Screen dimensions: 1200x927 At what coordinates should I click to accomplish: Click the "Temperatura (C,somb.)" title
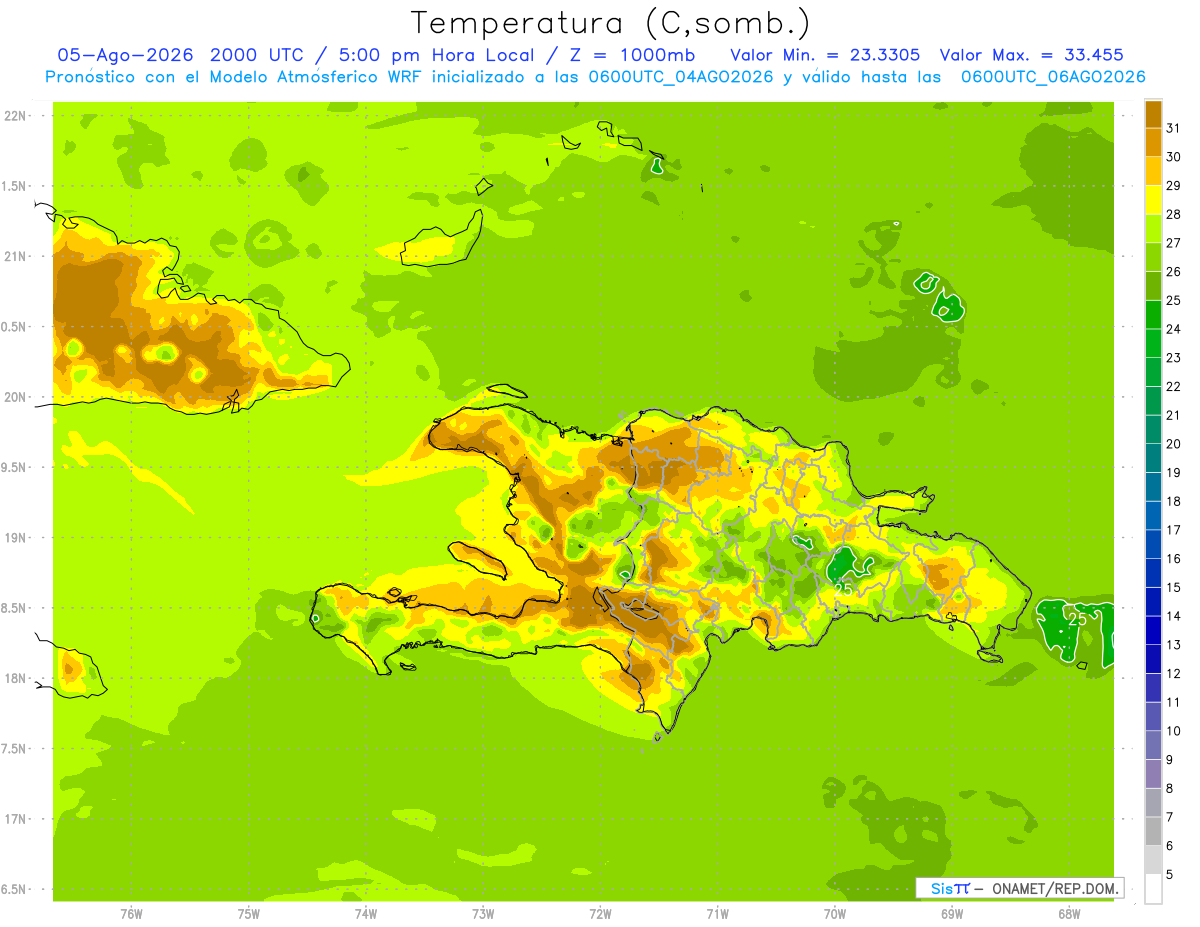point(611,23)
